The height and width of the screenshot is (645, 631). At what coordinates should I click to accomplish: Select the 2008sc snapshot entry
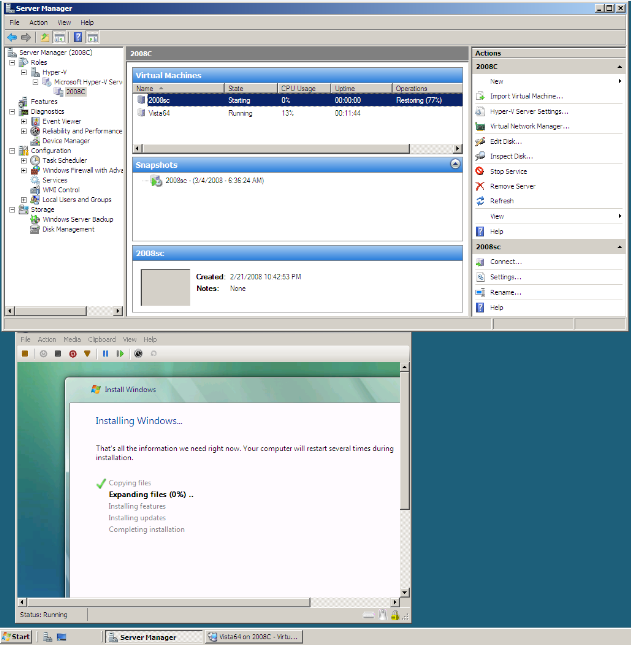point(214,181)
